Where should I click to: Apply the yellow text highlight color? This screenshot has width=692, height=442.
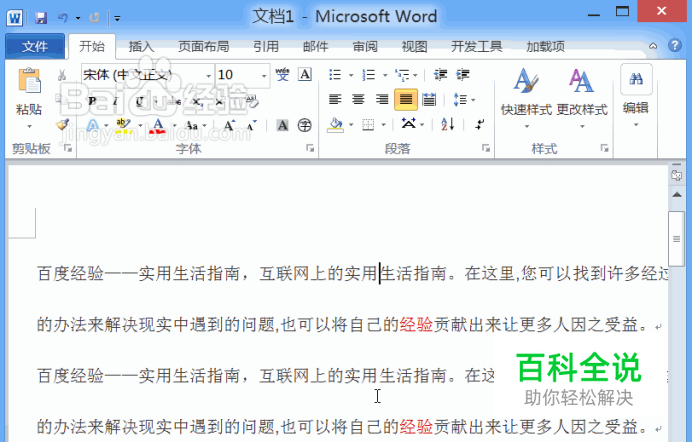coord(123,126)
